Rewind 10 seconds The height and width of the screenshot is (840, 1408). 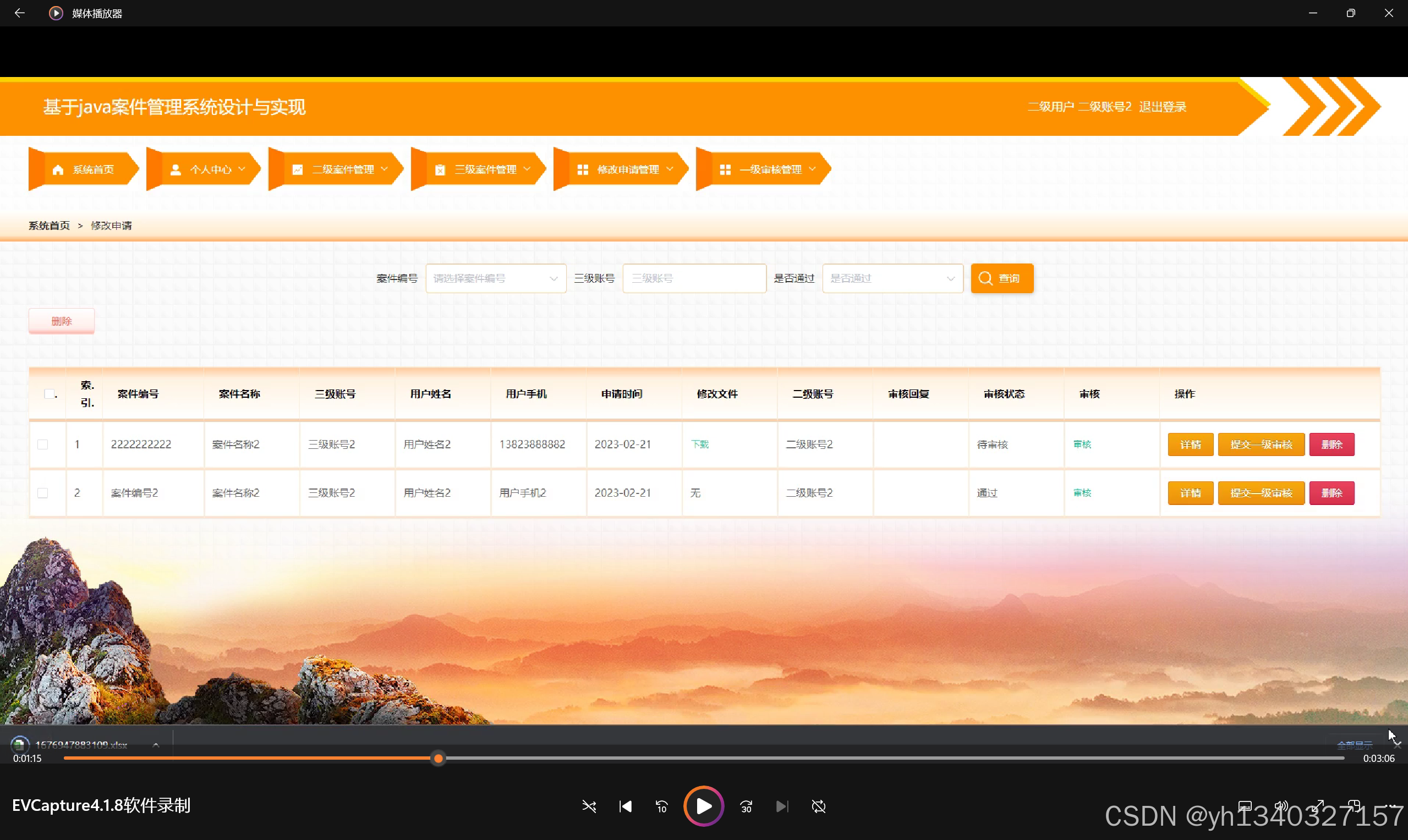click(661, 806)
